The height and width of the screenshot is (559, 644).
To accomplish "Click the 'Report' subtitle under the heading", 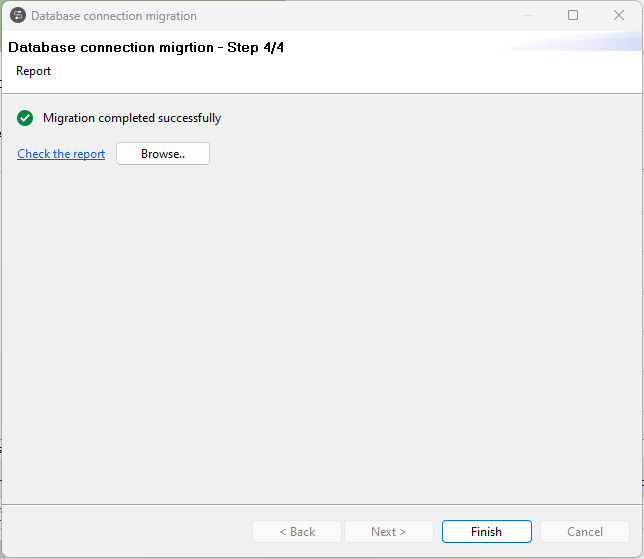I will (33, 71).
